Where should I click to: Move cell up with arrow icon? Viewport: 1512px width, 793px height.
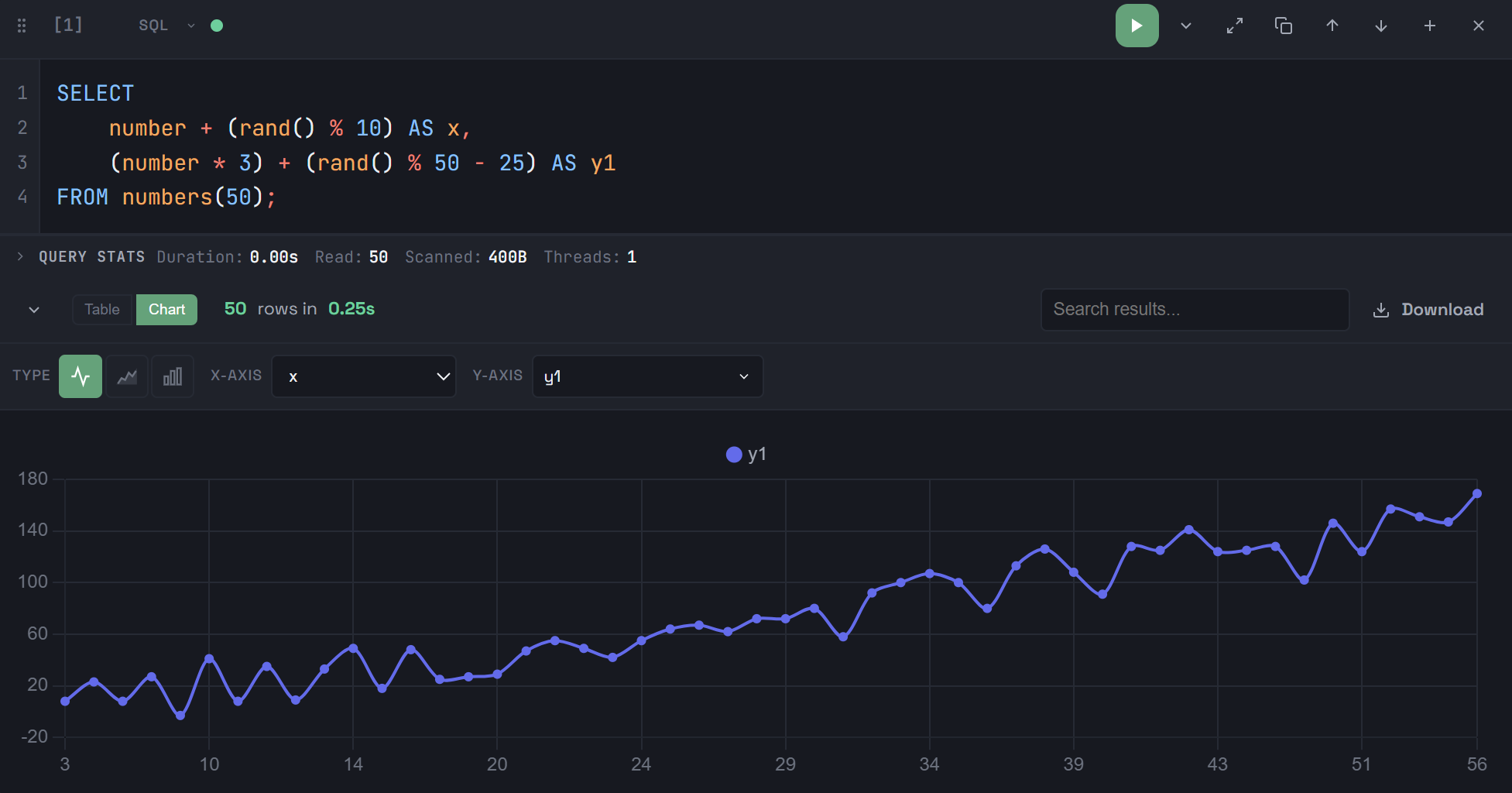click(1332, 26)
